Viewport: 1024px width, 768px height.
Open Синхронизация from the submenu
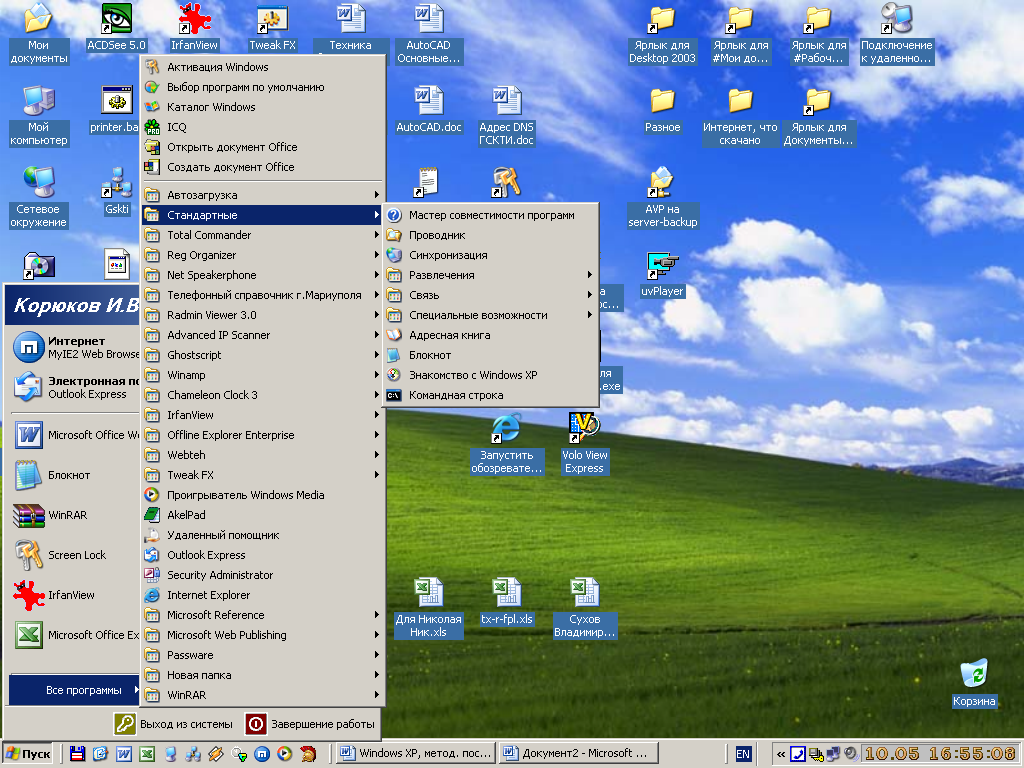point(491,255)
